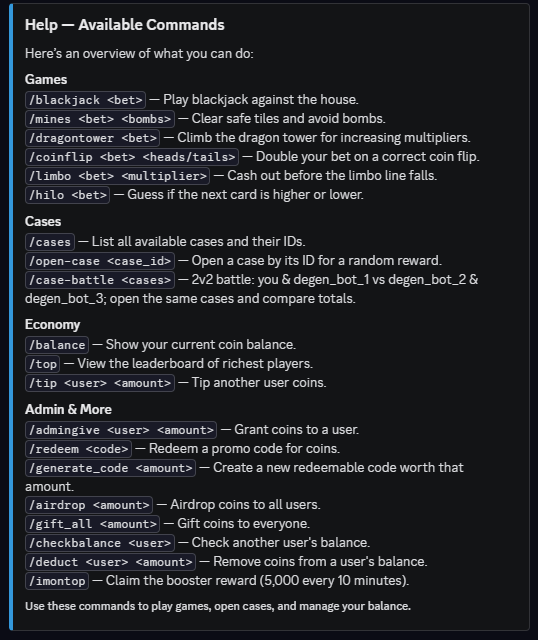Click the /generate_code <amount> command
Viewport: 538px width, 640px height.
[x=110, y=468]
